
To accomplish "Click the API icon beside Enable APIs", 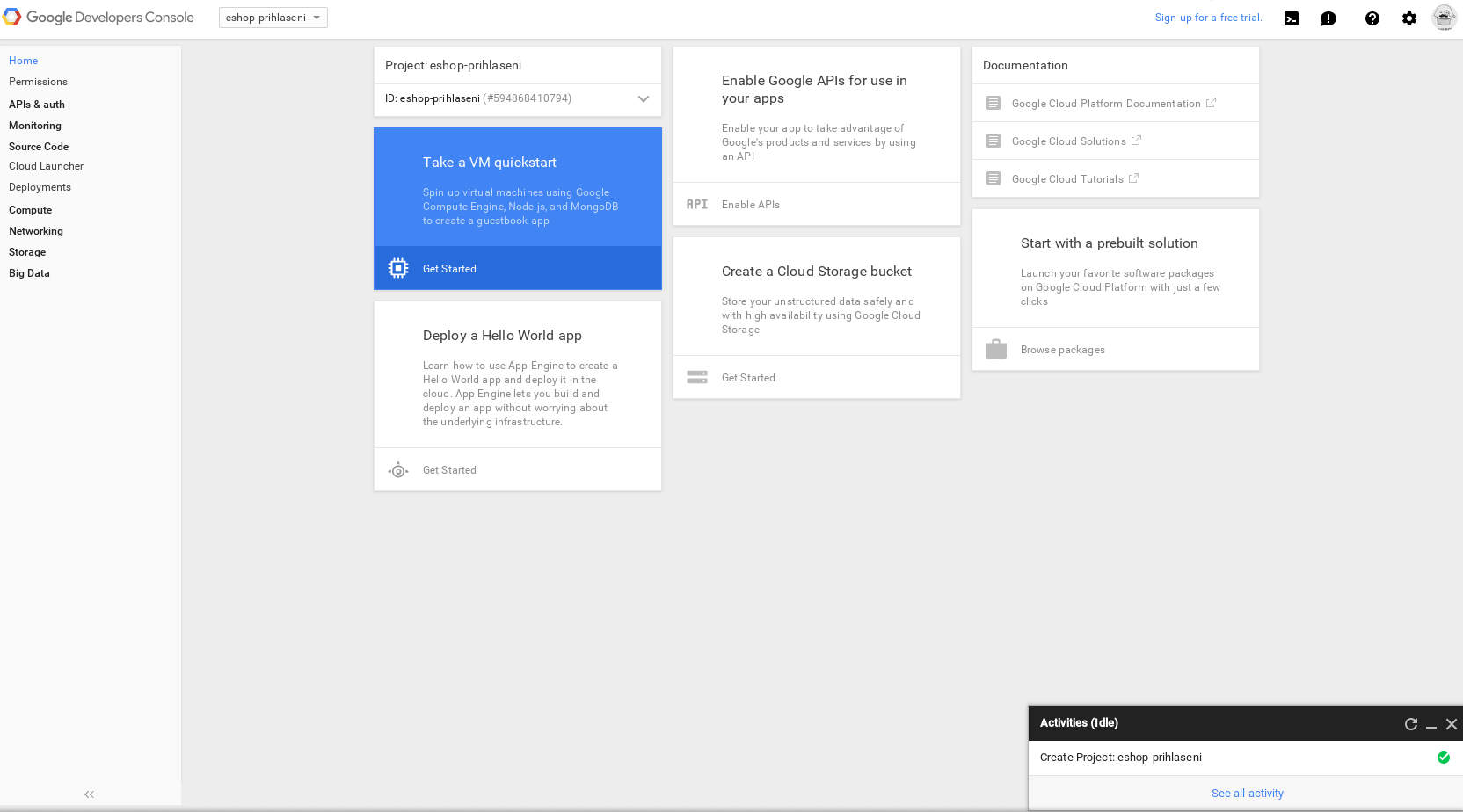I will [x=697, y=205].
